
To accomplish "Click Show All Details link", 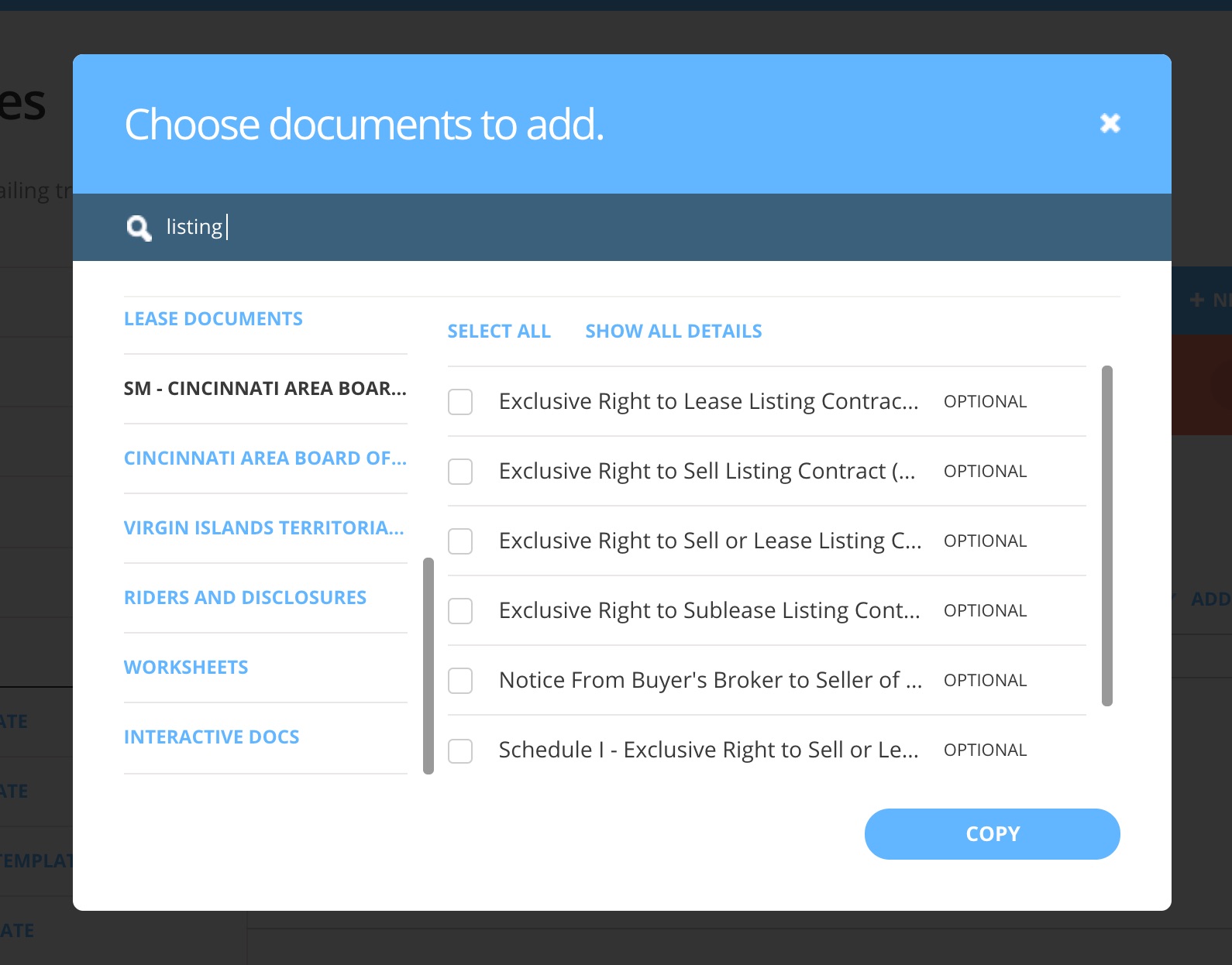I will (x=673, y=331).
